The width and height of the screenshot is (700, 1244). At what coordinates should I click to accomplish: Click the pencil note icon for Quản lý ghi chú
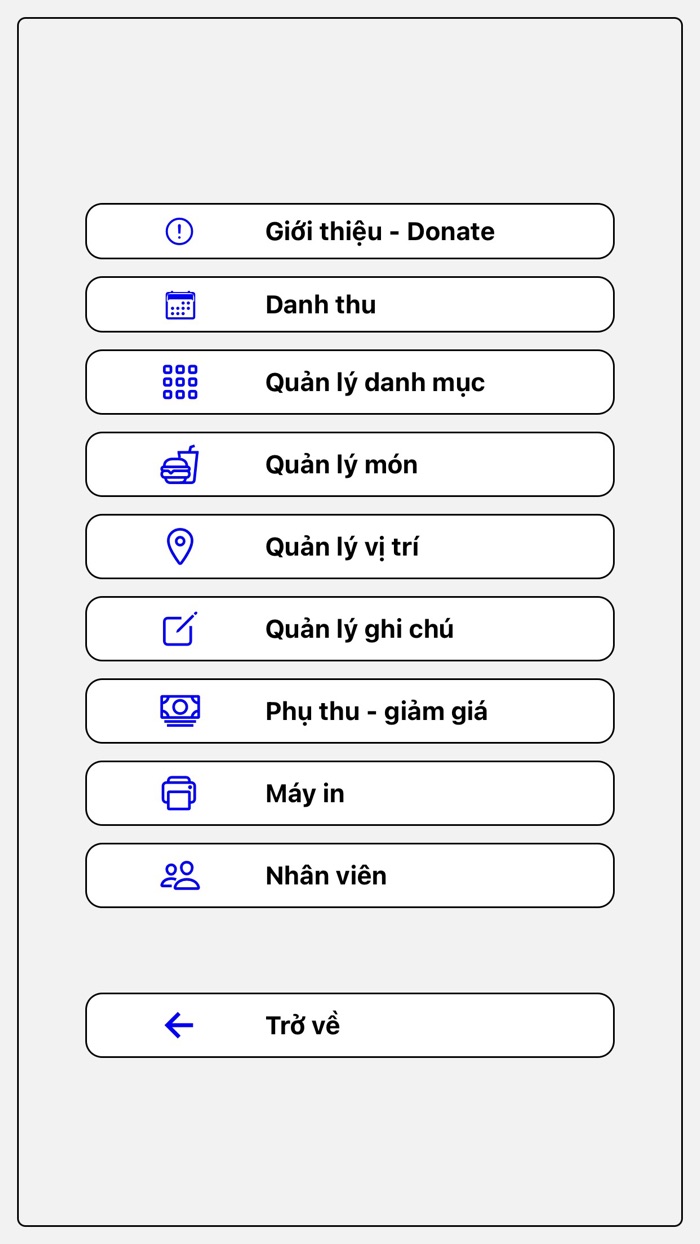[179, 628]
